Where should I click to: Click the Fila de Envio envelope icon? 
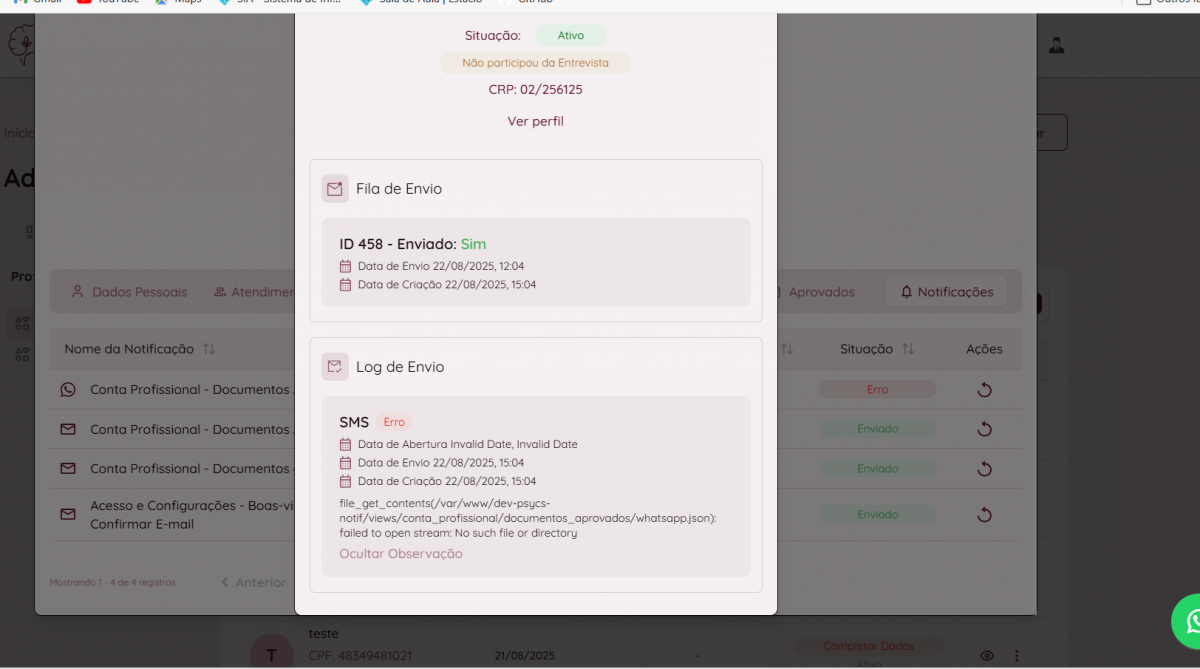(x=335, y=188)
